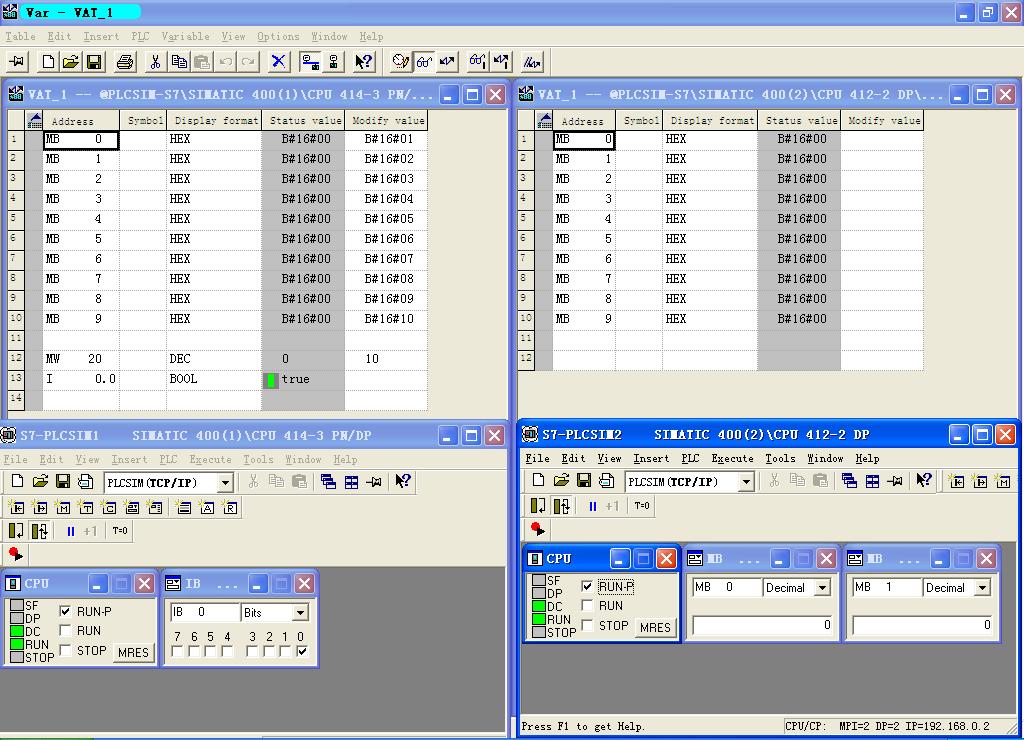Open the Bits format dropdown for IB 0
Image resolution: width=1024 pixels, height=740 pixels.
300,613
